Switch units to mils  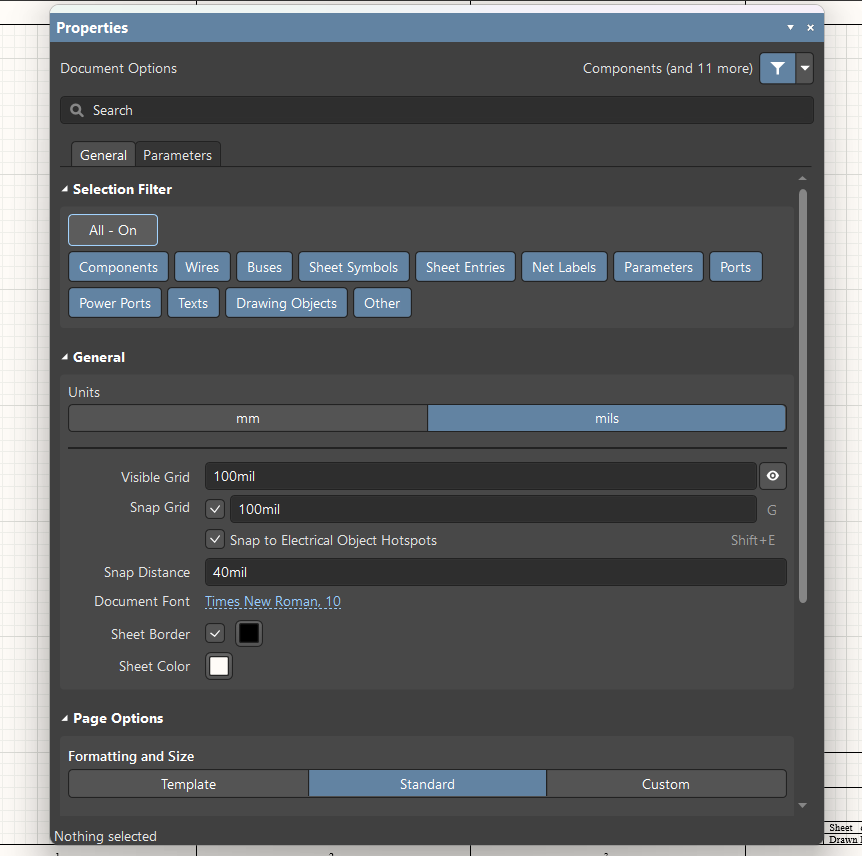click(x=607, y=418)
